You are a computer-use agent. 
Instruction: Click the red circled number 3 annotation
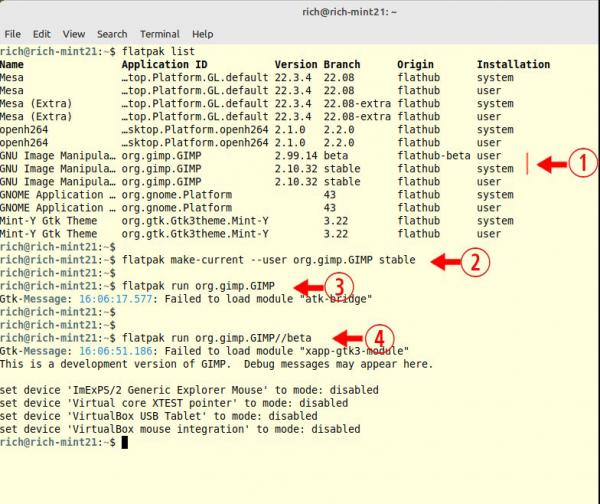[339, 286]
